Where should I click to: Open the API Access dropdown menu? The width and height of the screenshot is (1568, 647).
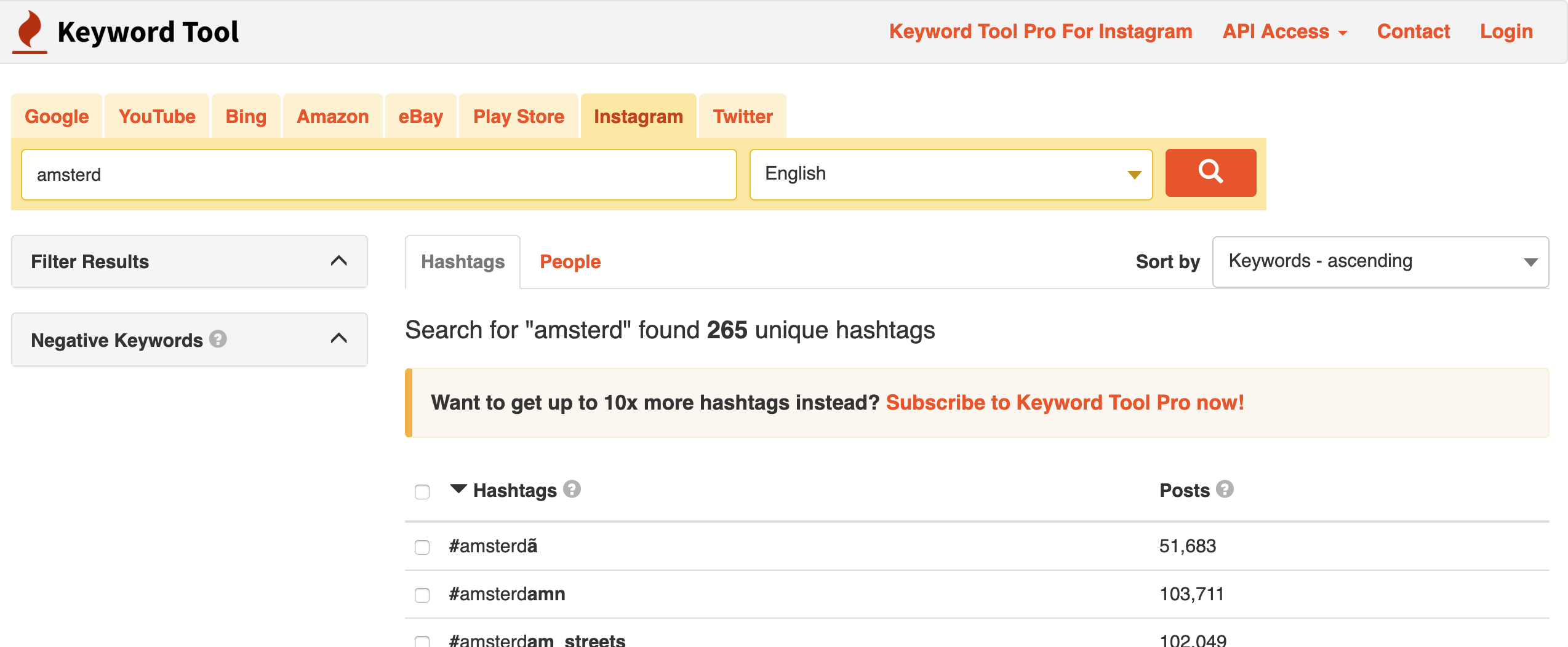[x=1284, y=31]
